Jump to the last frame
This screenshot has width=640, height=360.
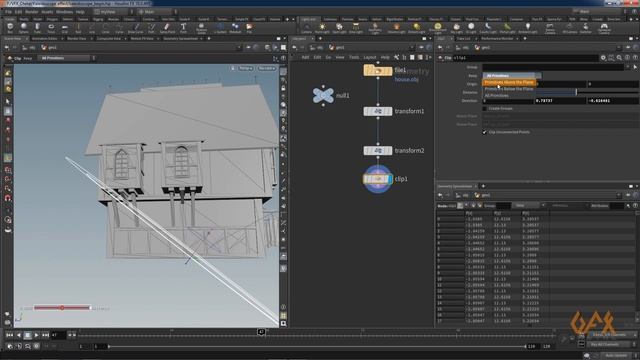[x=45, y=335]
